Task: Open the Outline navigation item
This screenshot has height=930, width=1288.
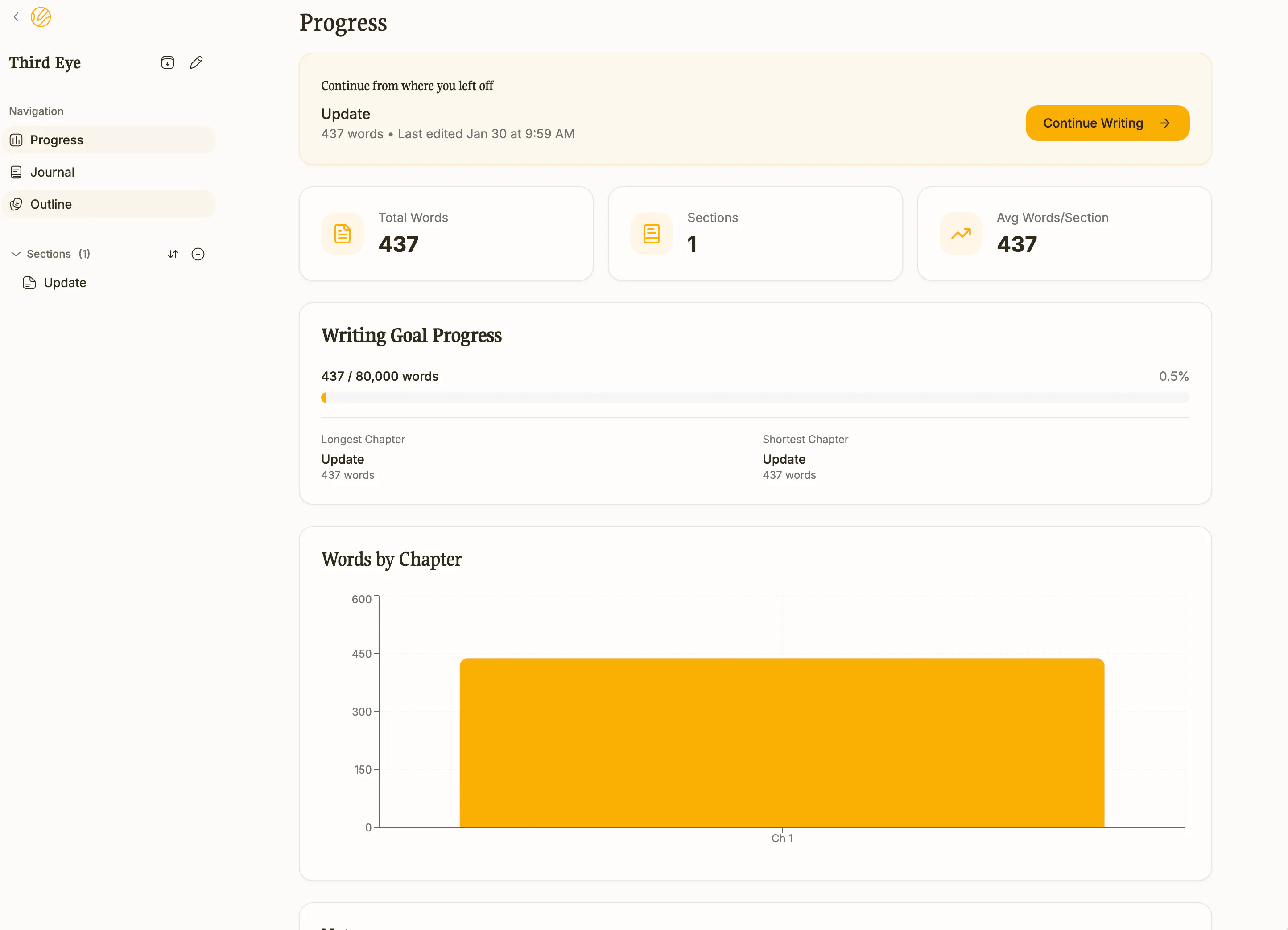Action: click(108, 204)
